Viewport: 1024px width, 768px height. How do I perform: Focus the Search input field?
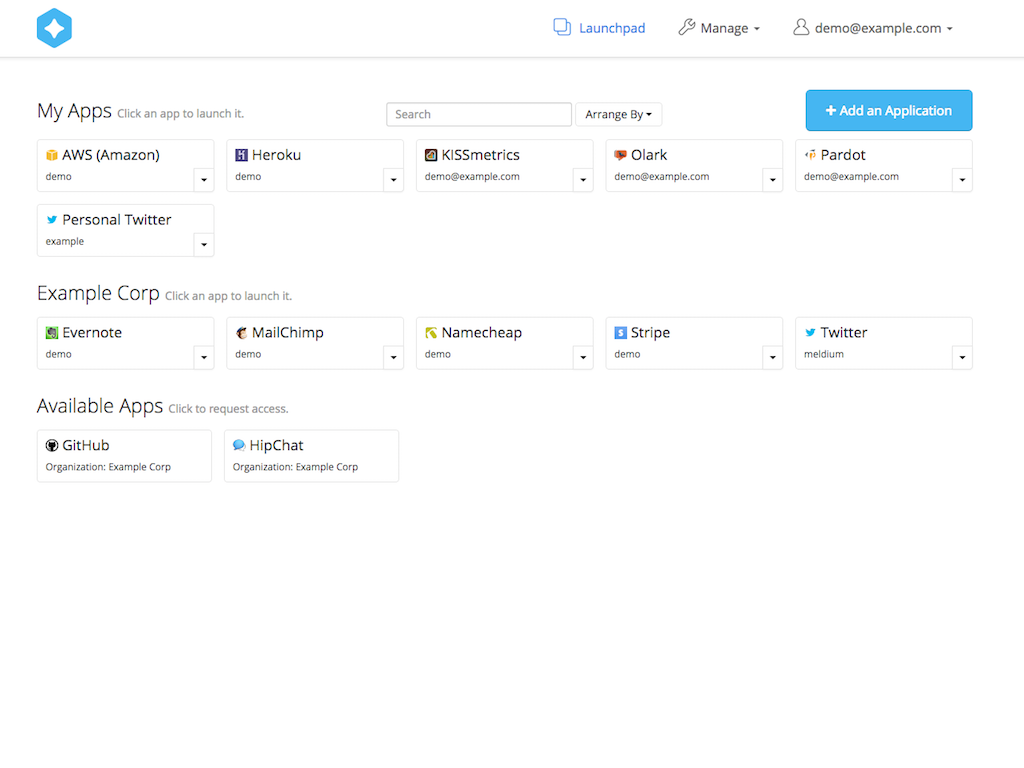point(479,115)
